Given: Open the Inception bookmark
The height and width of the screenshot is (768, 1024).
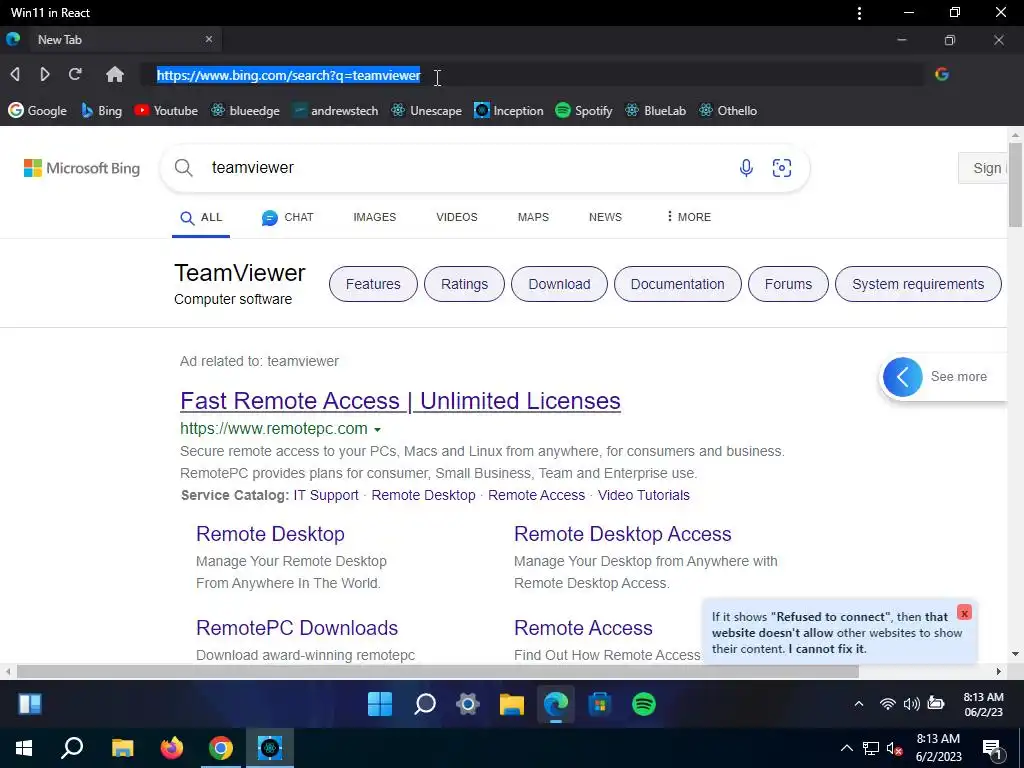Looking at the screenshot, I should (x=509, y=110).
